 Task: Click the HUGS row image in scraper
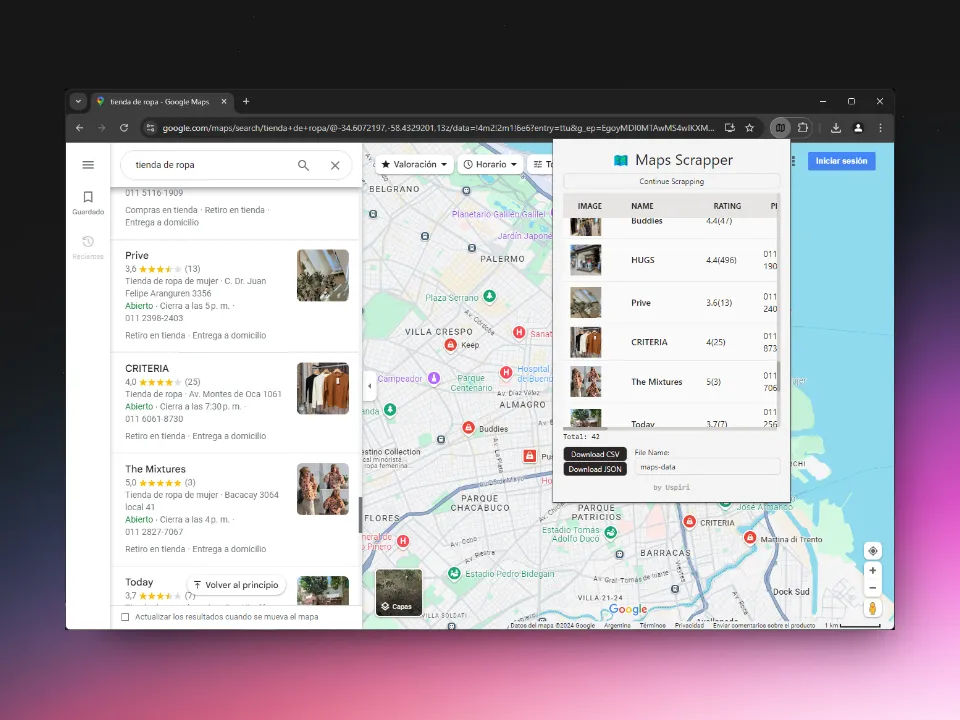[x=585, y=260]
